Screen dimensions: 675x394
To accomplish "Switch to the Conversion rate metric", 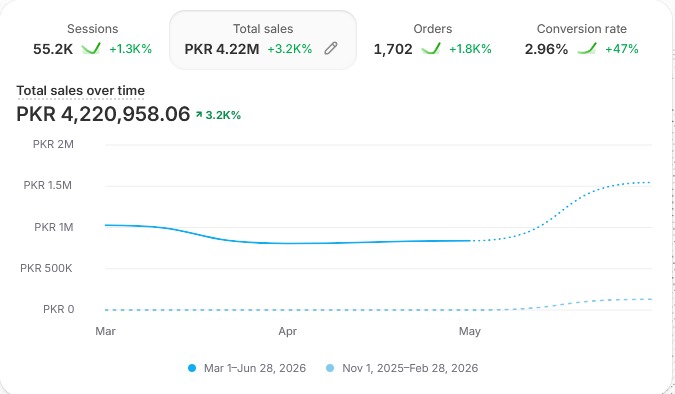I will [x=582, y=40].
